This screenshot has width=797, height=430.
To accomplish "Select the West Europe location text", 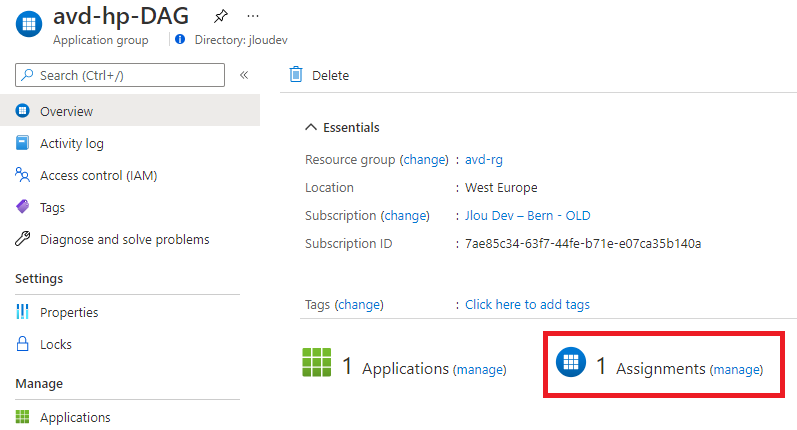I will [501, 188].
